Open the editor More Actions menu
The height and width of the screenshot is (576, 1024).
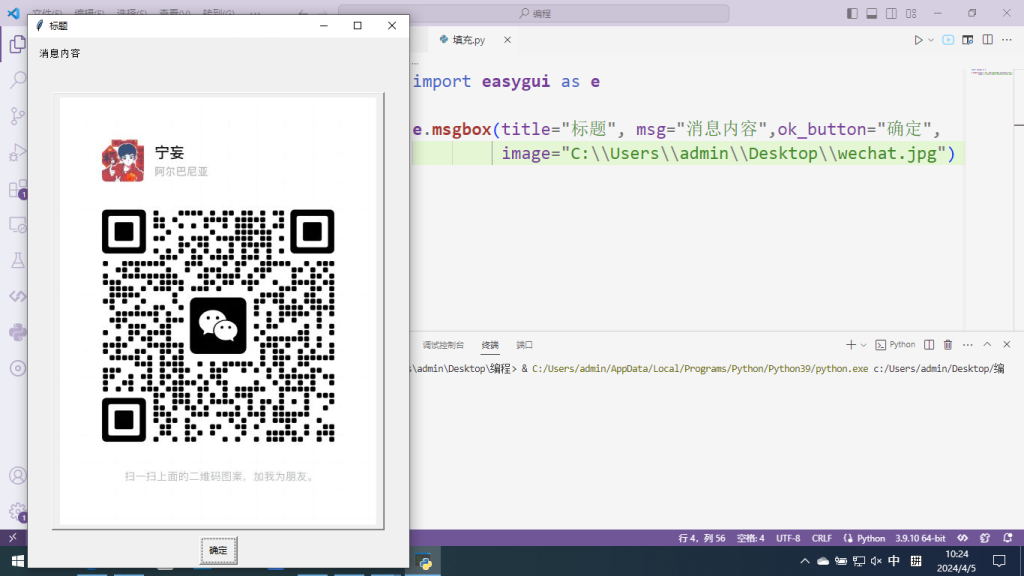pyautogui.click(x=1007, y=40)
